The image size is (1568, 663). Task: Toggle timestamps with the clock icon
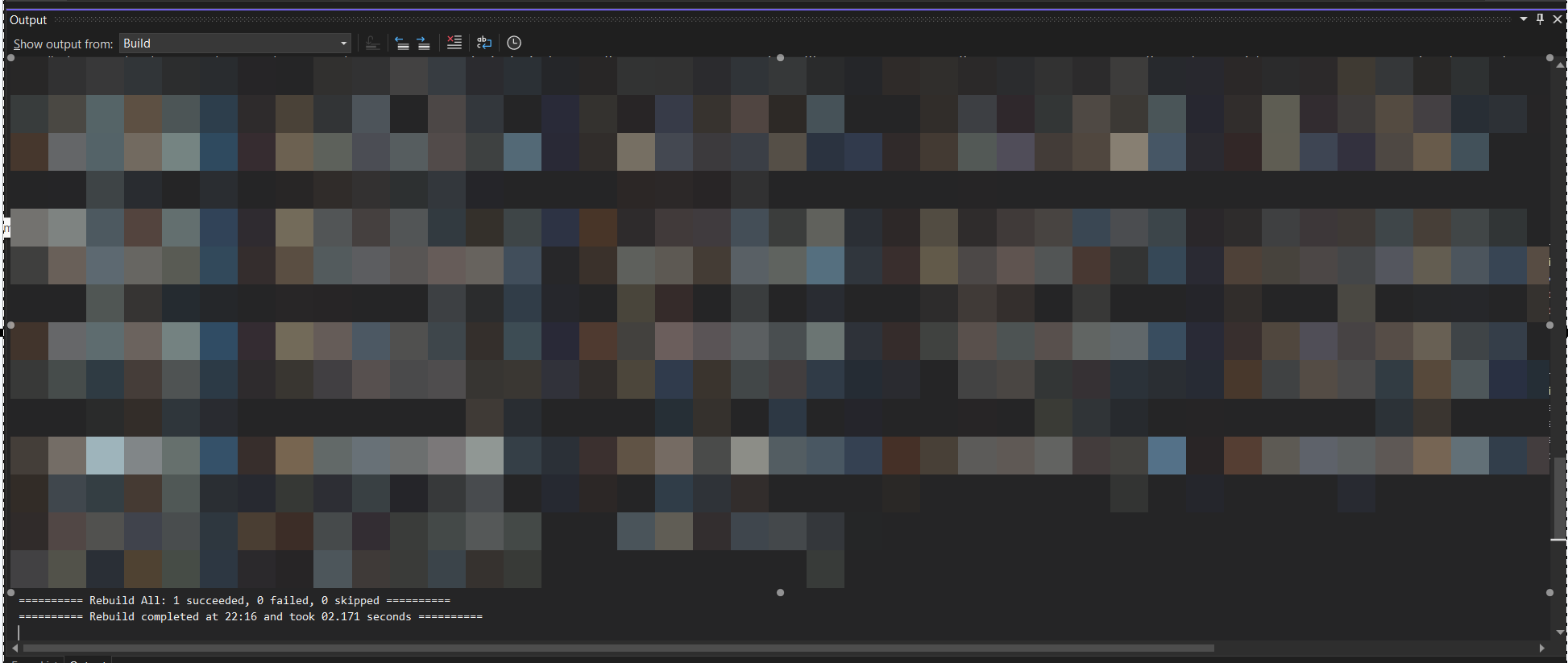click(514, 44)
